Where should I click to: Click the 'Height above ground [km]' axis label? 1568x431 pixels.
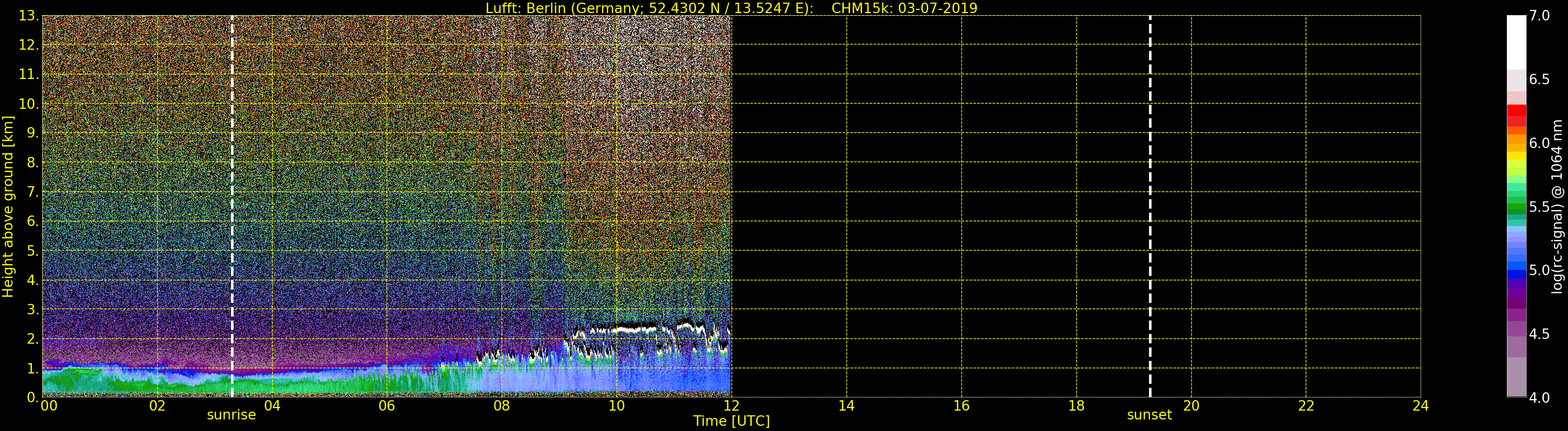[8, 207]
